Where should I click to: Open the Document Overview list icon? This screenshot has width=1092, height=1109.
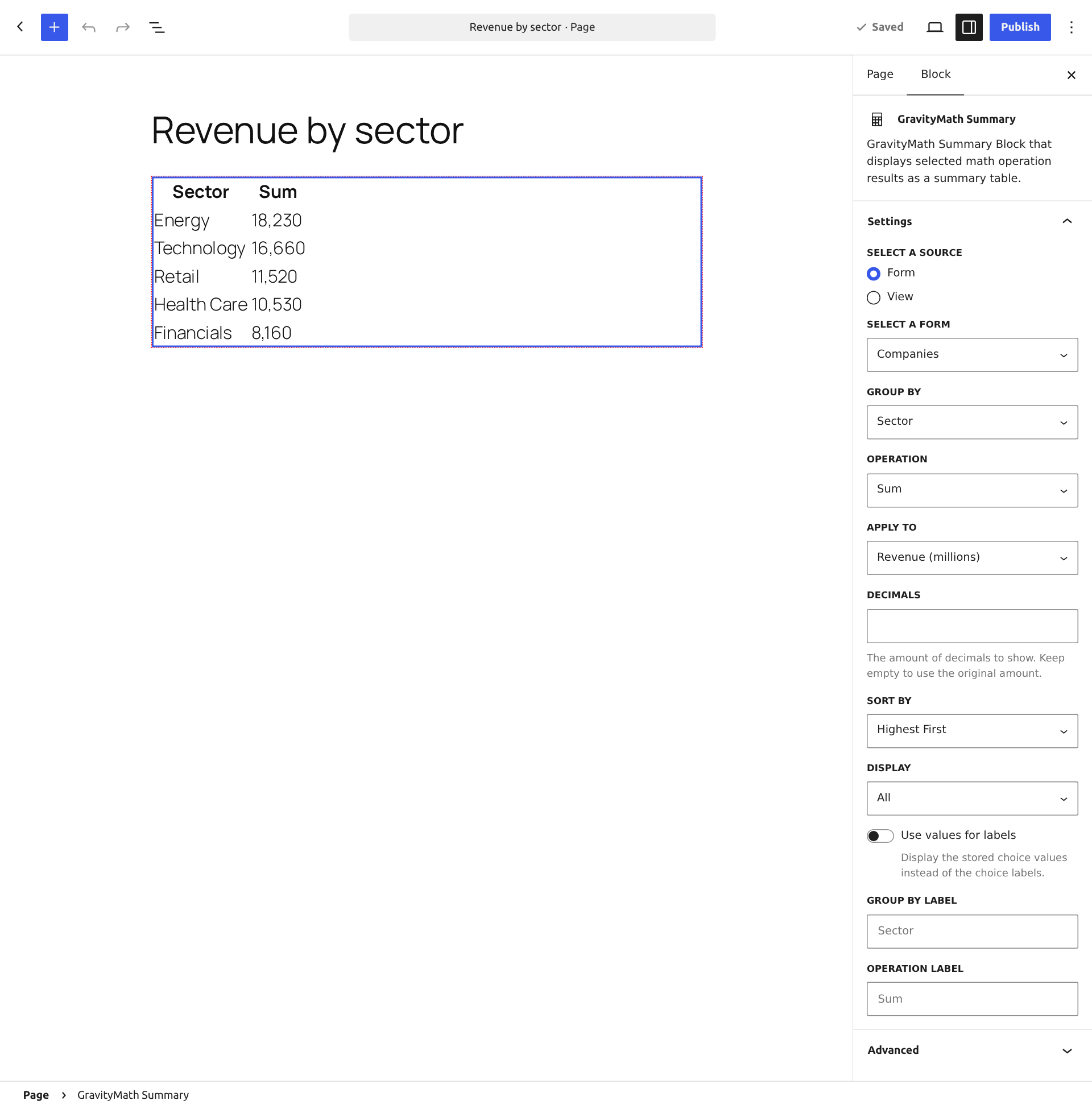pos(156,27)
